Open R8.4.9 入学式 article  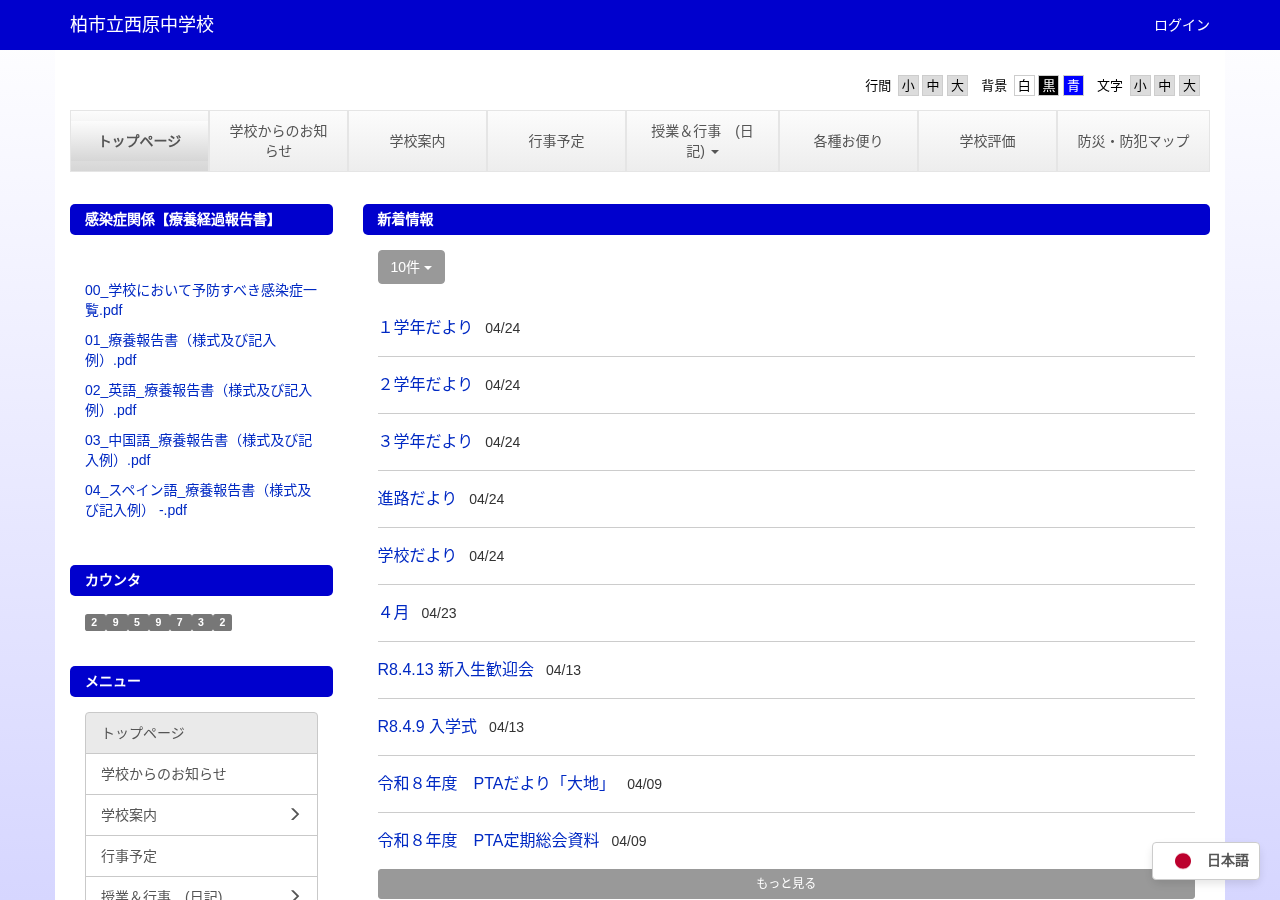[427, 726]
